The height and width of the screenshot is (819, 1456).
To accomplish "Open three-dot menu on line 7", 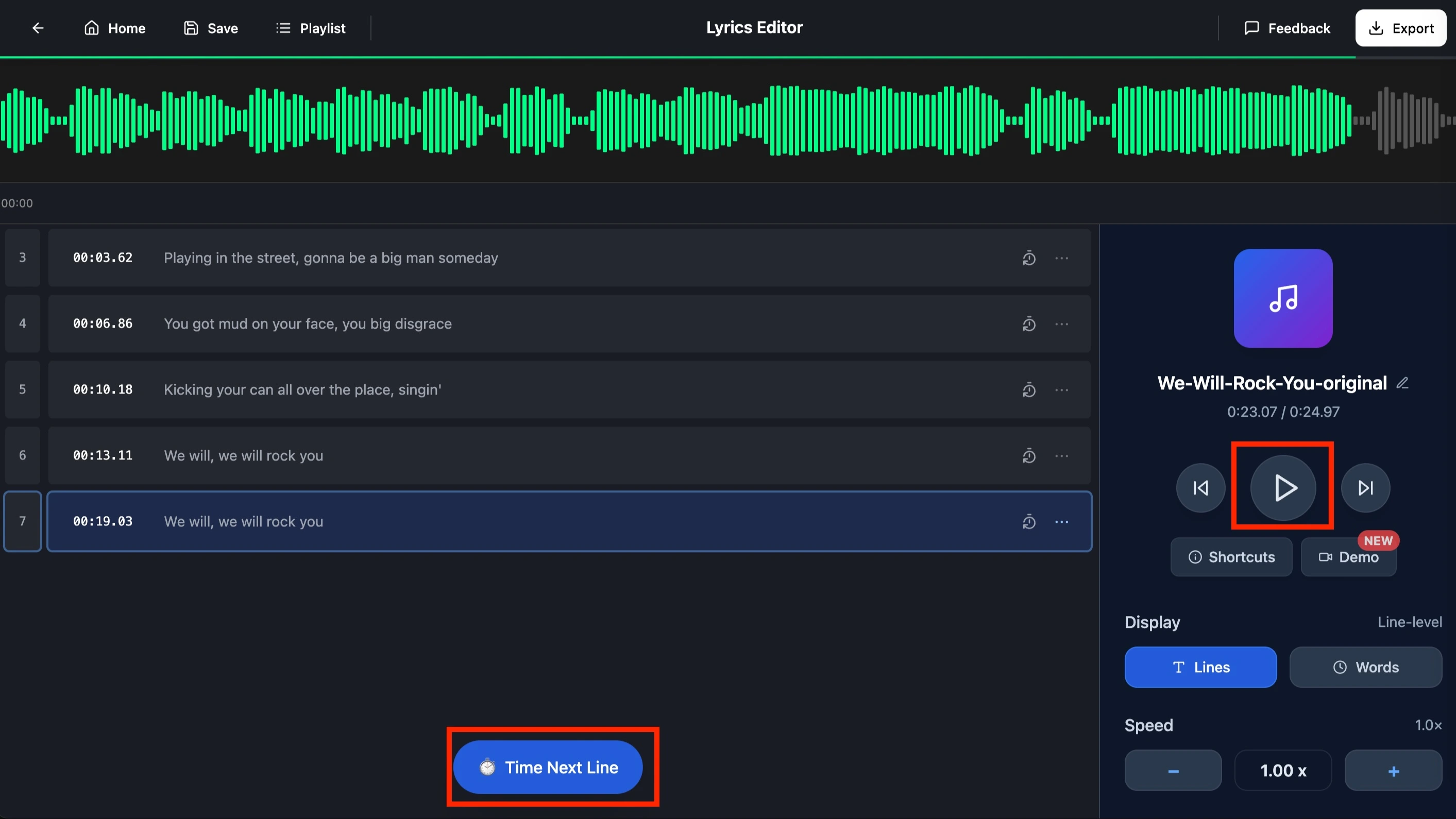I will tap(1061, 522).
